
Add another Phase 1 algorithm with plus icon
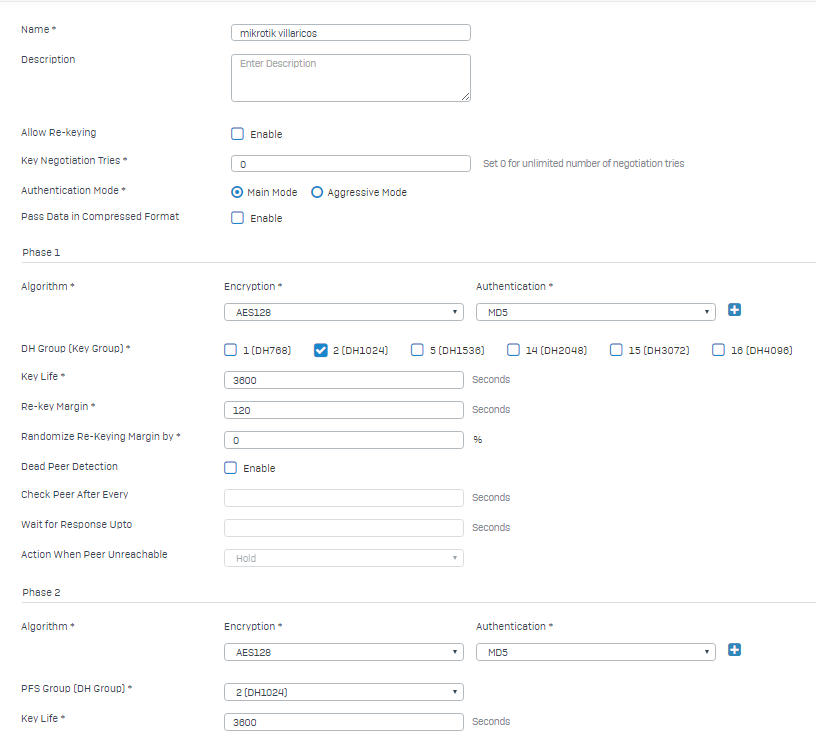point(734,310)
